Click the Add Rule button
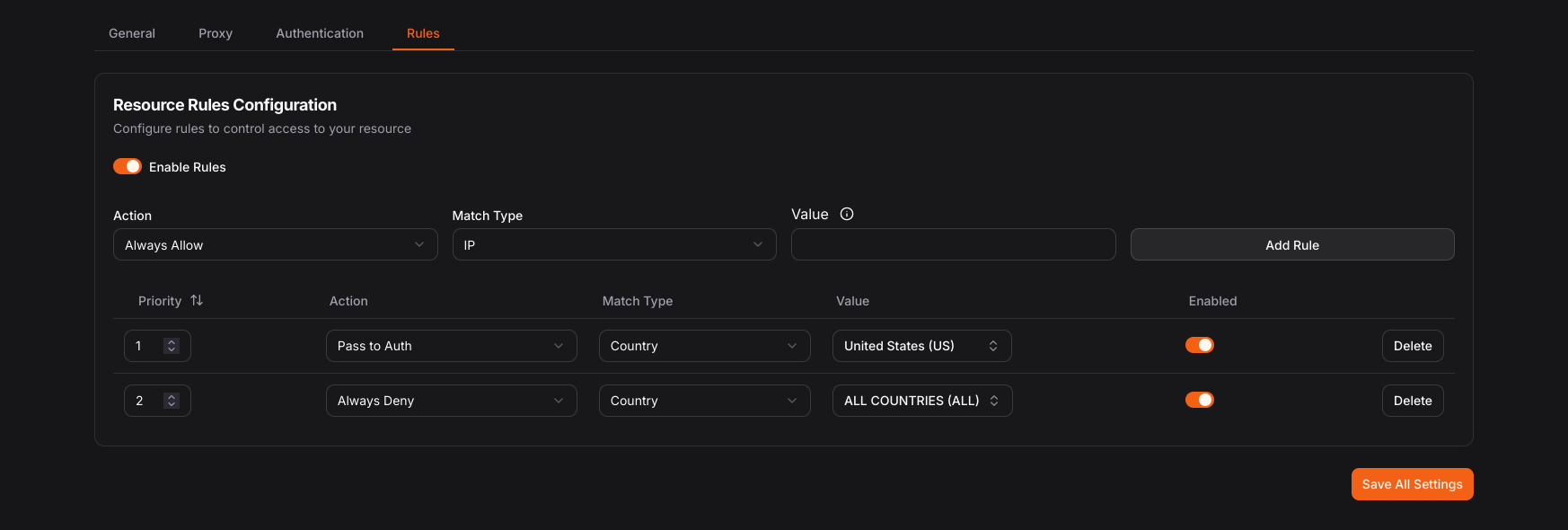 click(x=1291, y=245)
